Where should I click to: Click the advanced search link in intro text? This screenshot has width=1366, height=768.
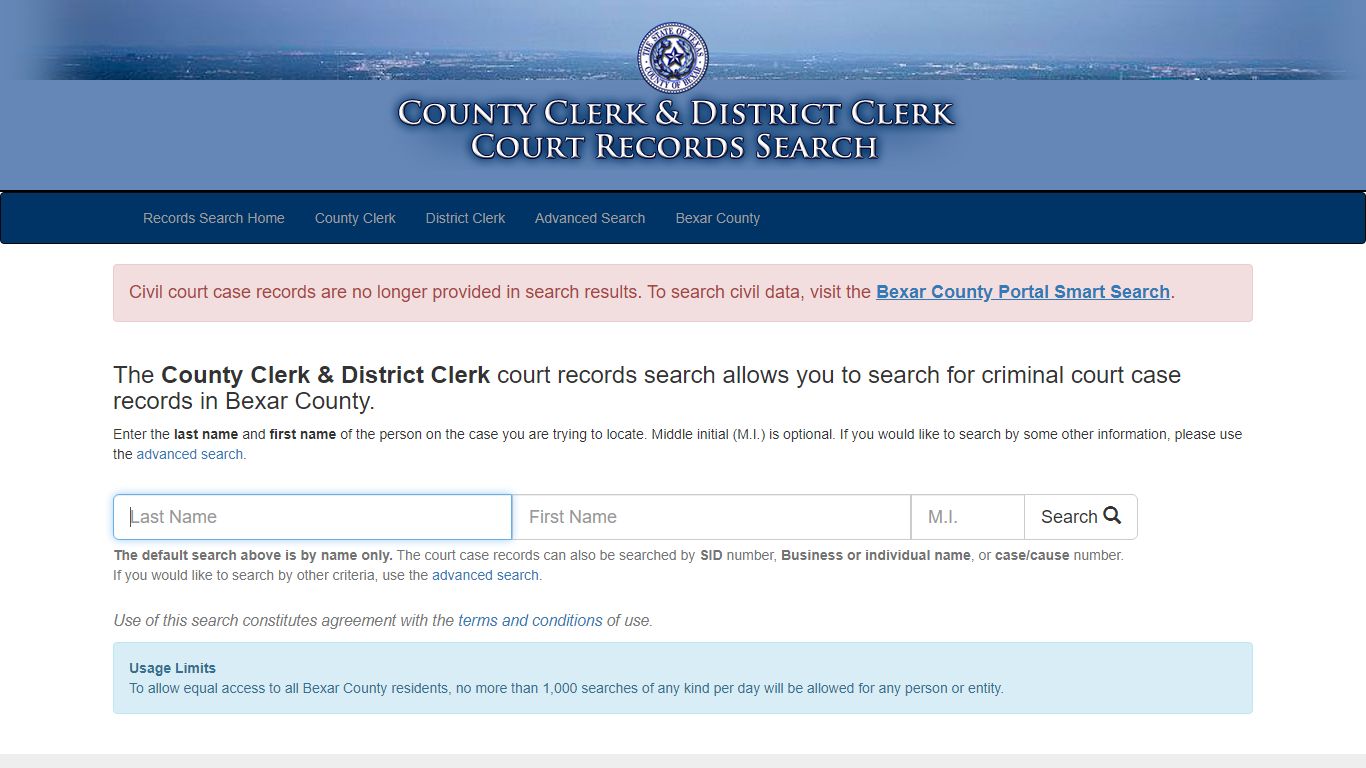coord(190,454)
